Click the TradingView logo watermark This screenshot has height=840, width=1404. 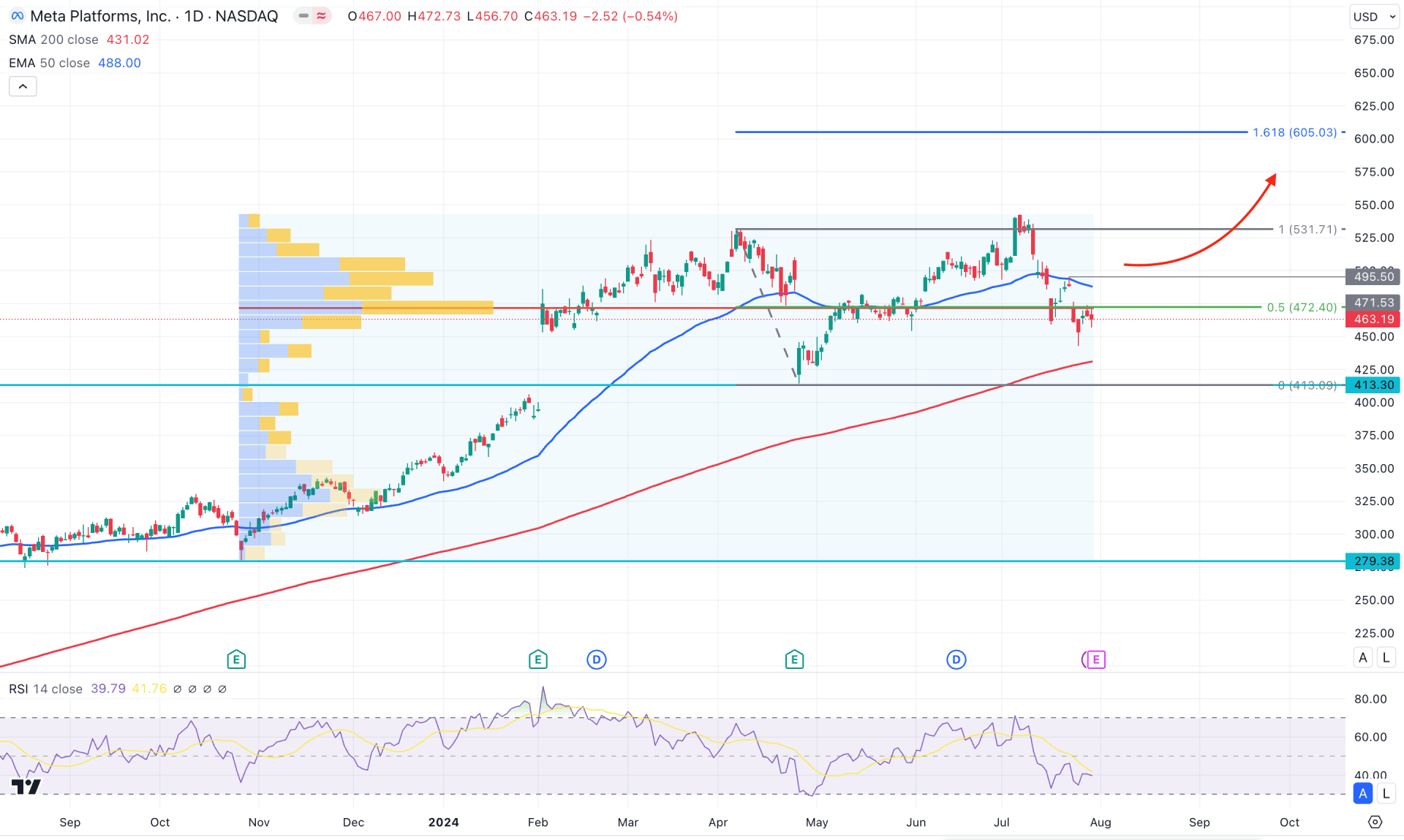[x=26, y=787]
